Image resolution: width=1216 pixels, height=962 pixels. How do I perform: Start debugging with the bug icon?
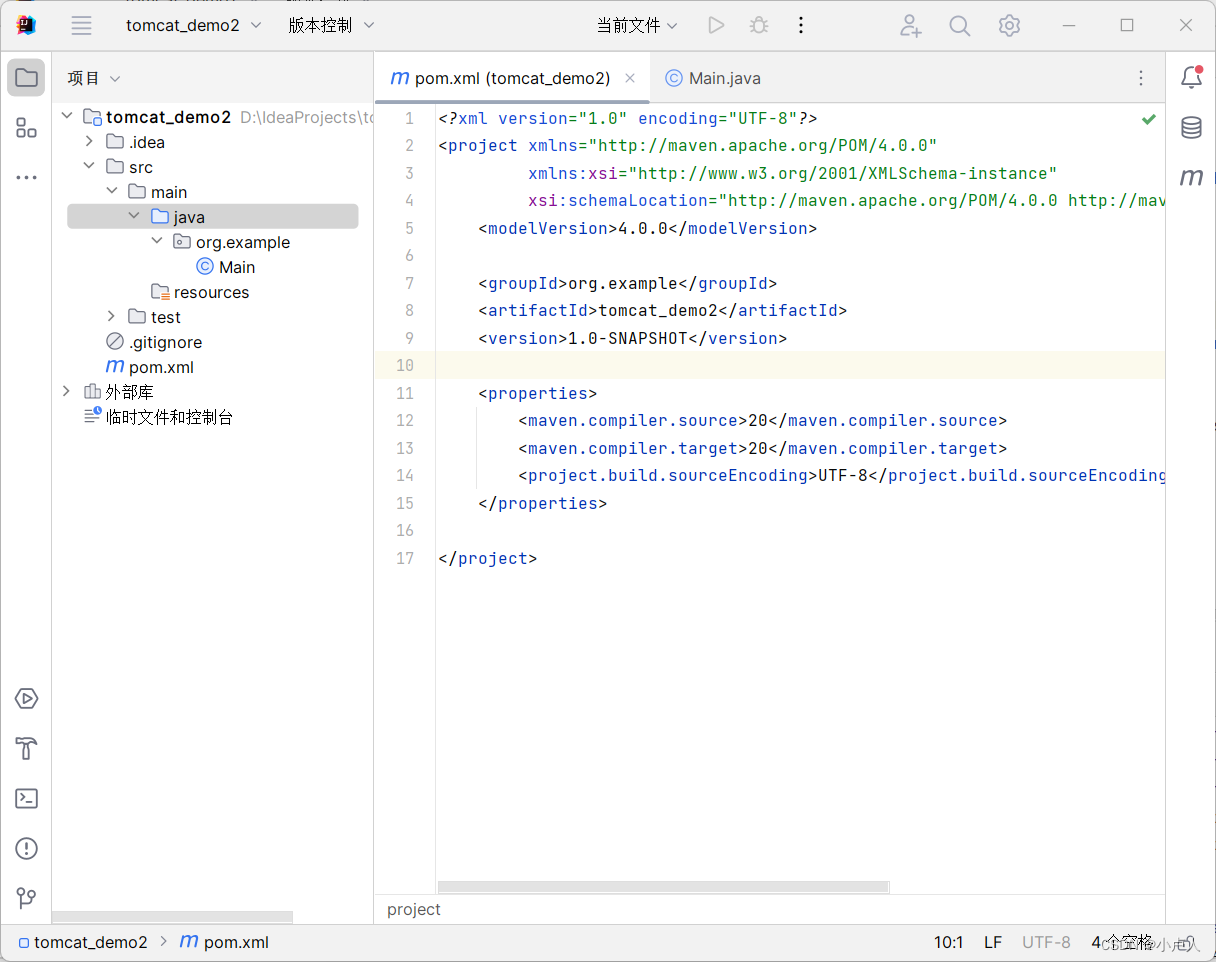758,25
